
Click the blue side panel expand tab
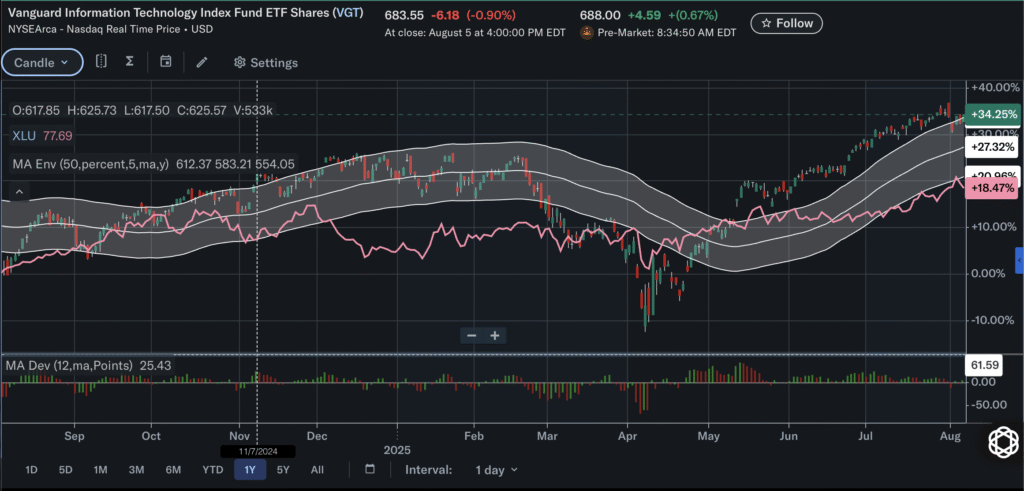point(1019,261)
